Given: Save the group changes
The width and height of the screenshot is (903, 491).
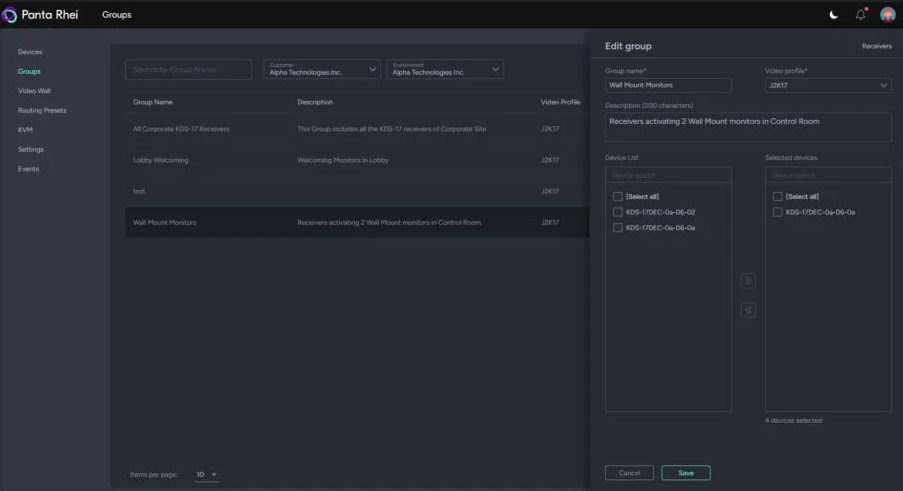Looking at the screenshot, I should point(686,473).
